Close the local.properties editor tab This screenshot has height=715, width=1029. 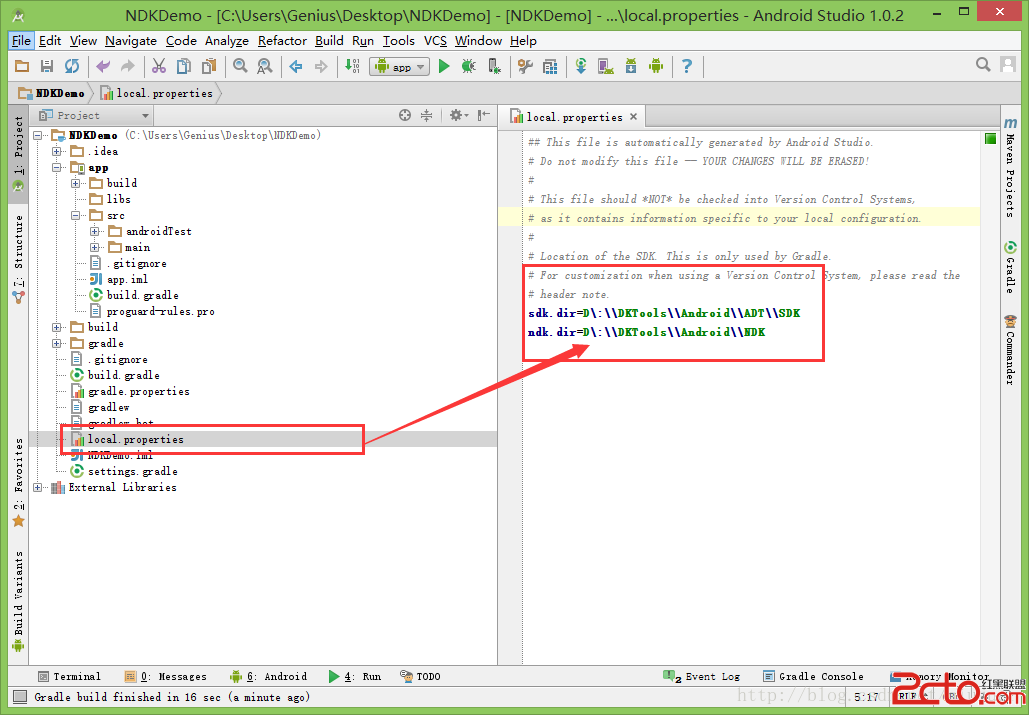[633, 117]
